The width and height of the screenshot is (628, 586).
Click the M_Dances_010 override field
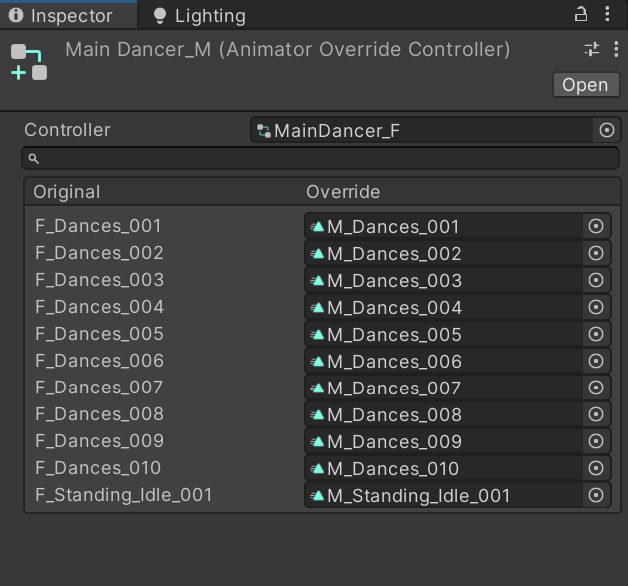(x=444, y=468)
